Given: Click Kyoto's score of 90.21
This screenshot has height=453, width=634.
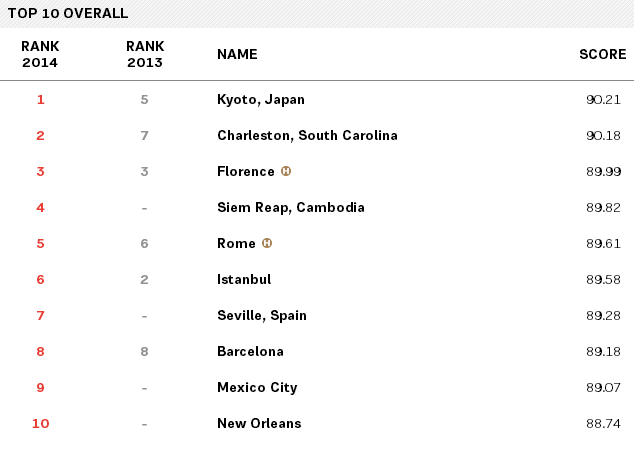Looking at the screenshot, I should coord(604,99).
